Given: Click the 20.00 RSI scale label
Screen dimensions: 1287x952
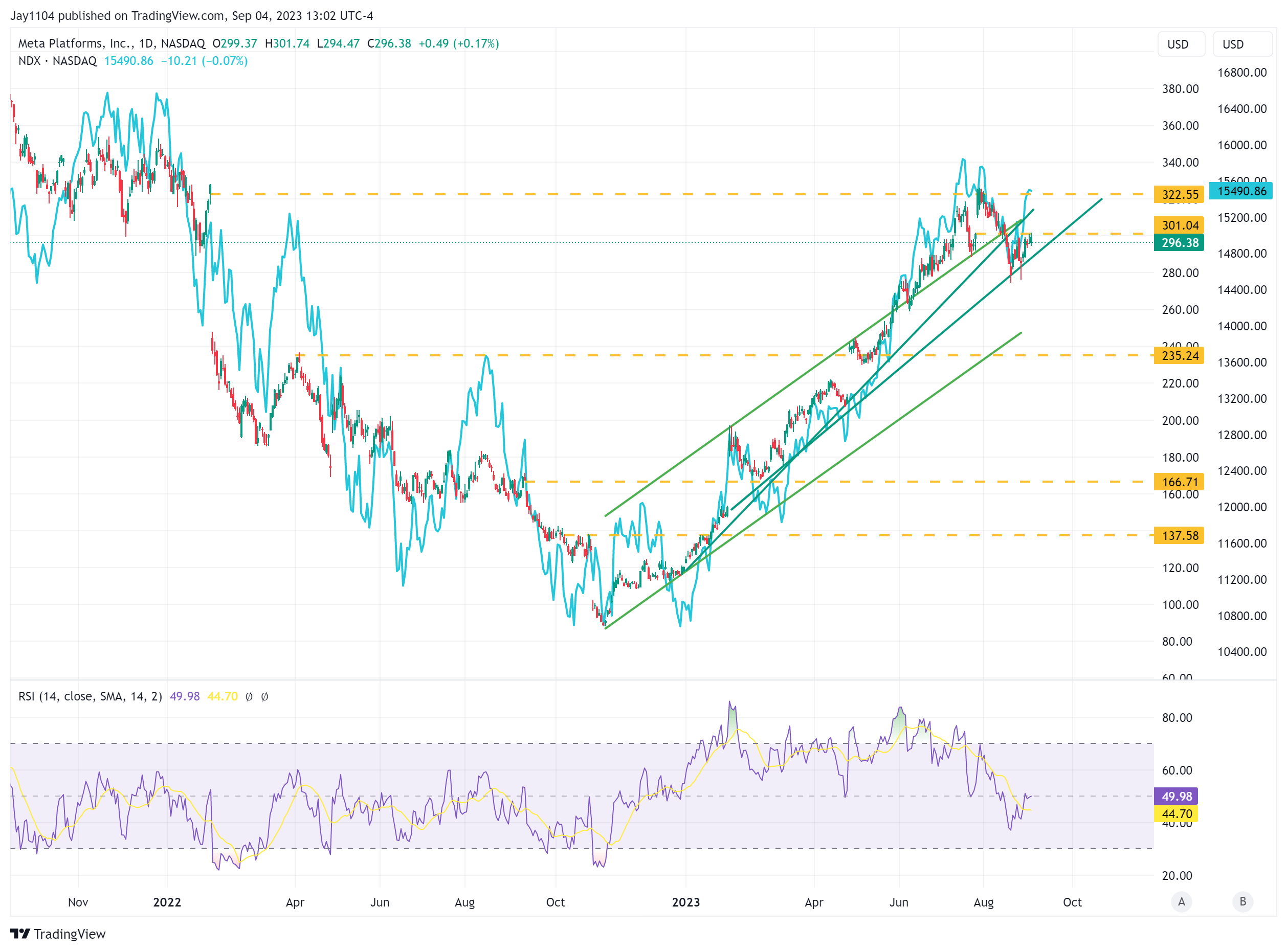Looking at the screenshot, I should tap(1178, 876).
